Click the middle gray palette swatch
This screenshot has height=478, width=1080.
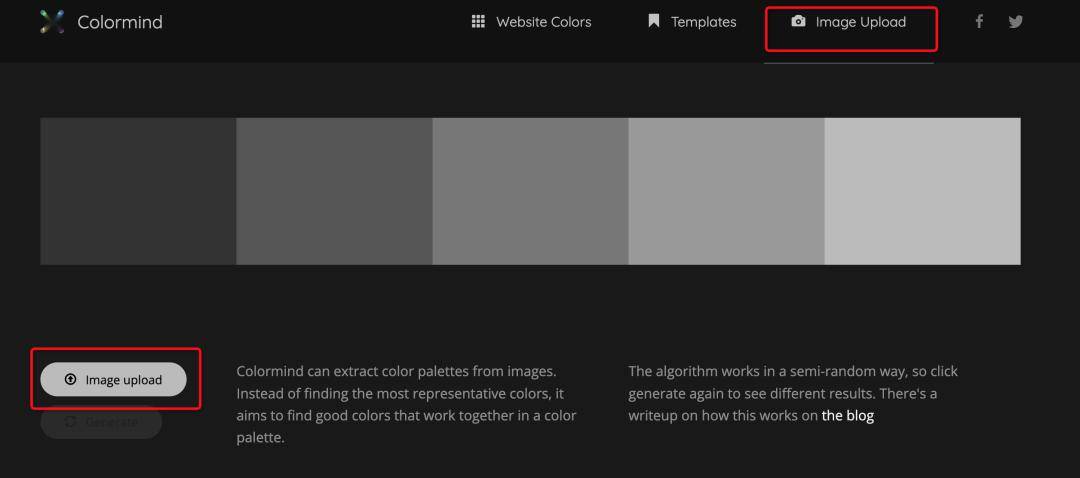tap(530, 191)
